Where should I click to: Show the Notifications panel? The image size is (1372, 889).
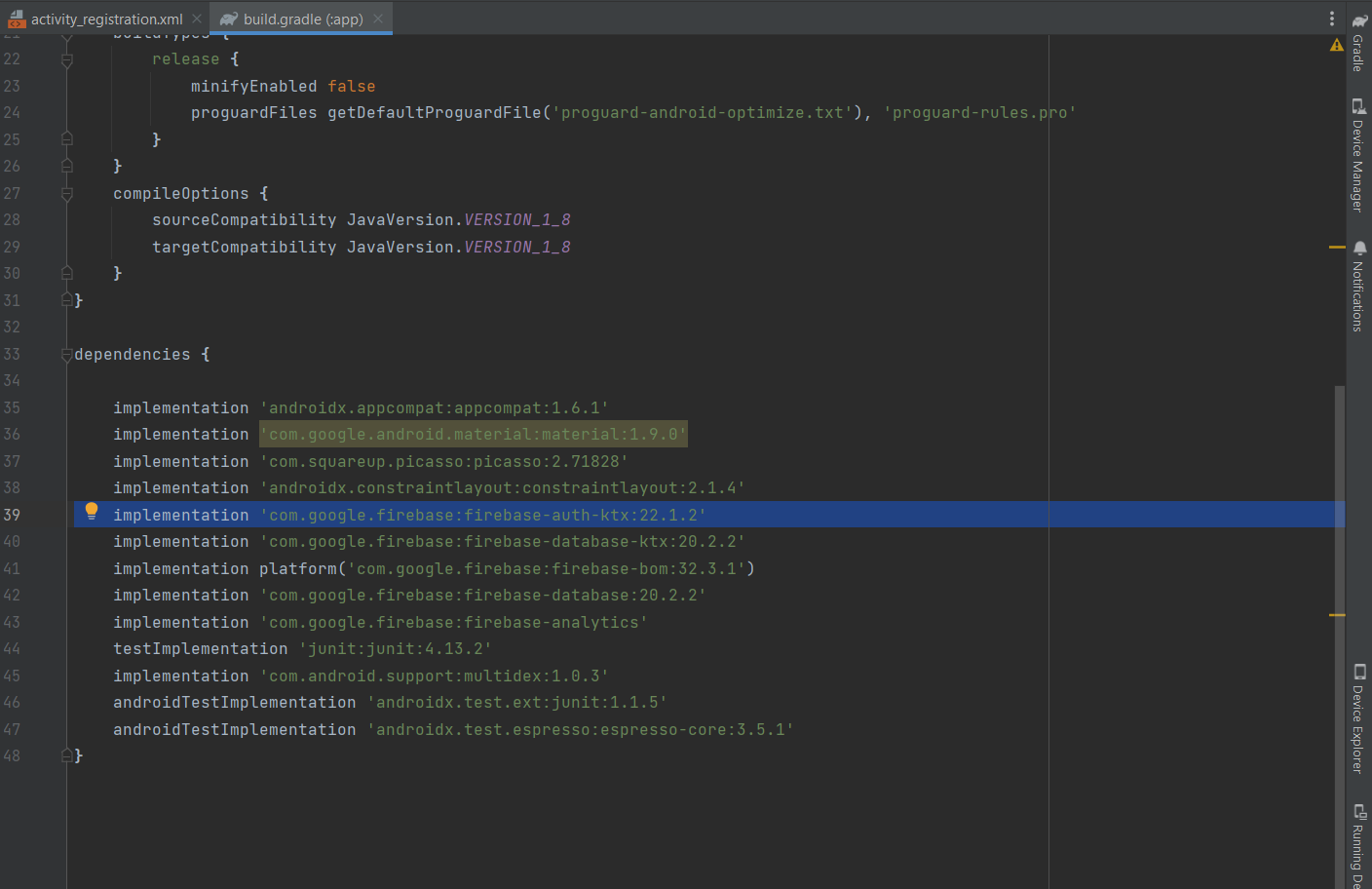tap(1358, 287)
